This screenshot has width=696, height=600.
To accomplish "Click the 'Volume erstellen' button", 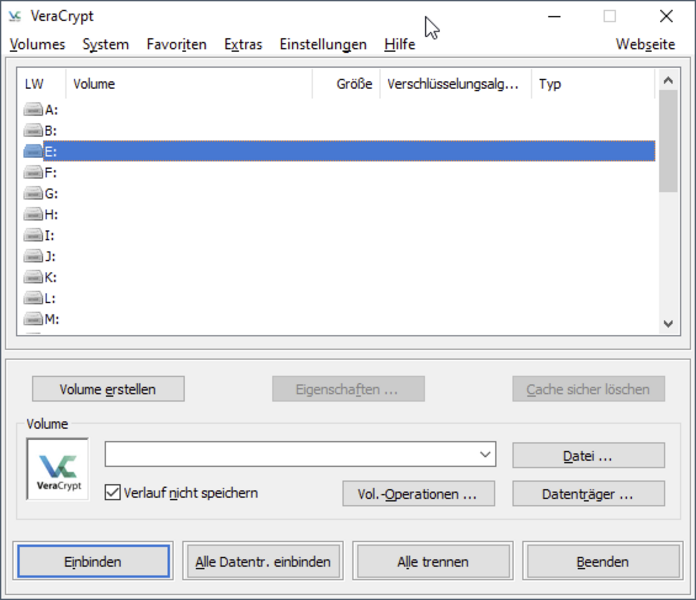I will 108,389.
